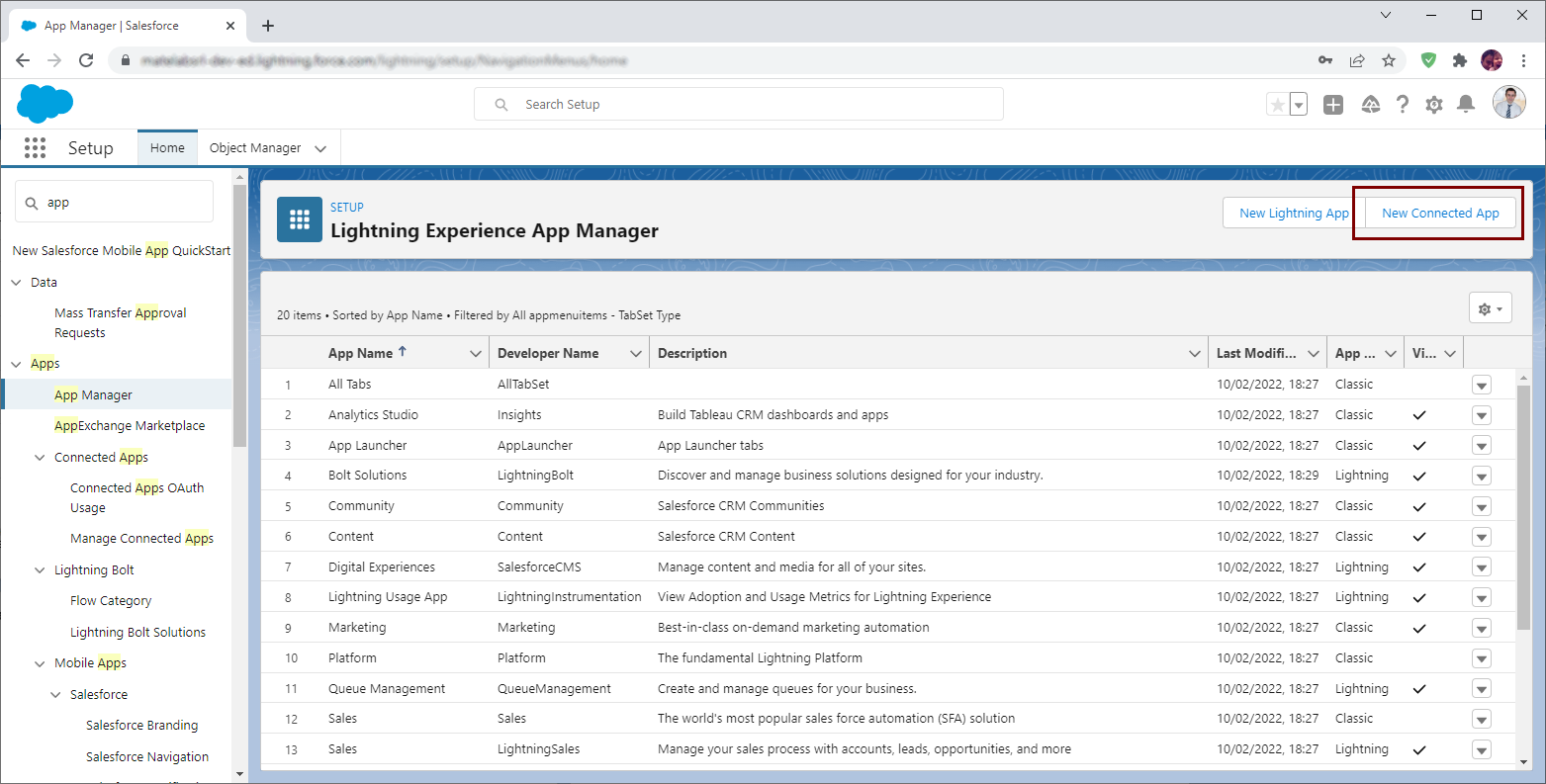Select the Lightning Usage App name cell
1546x784 pixels.
[388, 597]
